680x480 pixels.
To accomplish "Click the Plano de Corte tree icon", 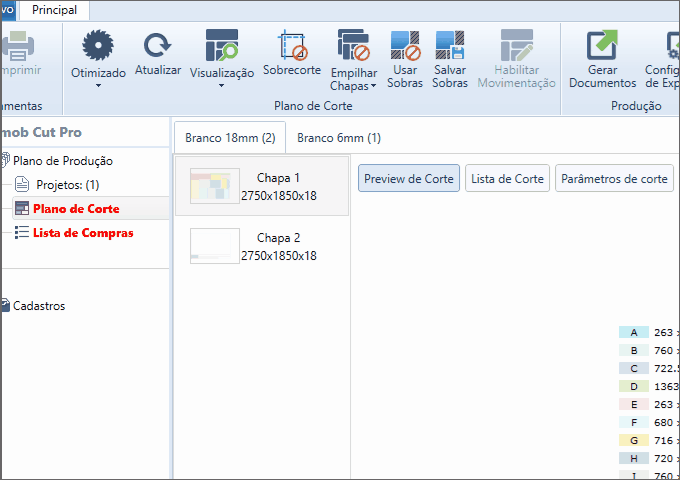I will pos(22,209).
